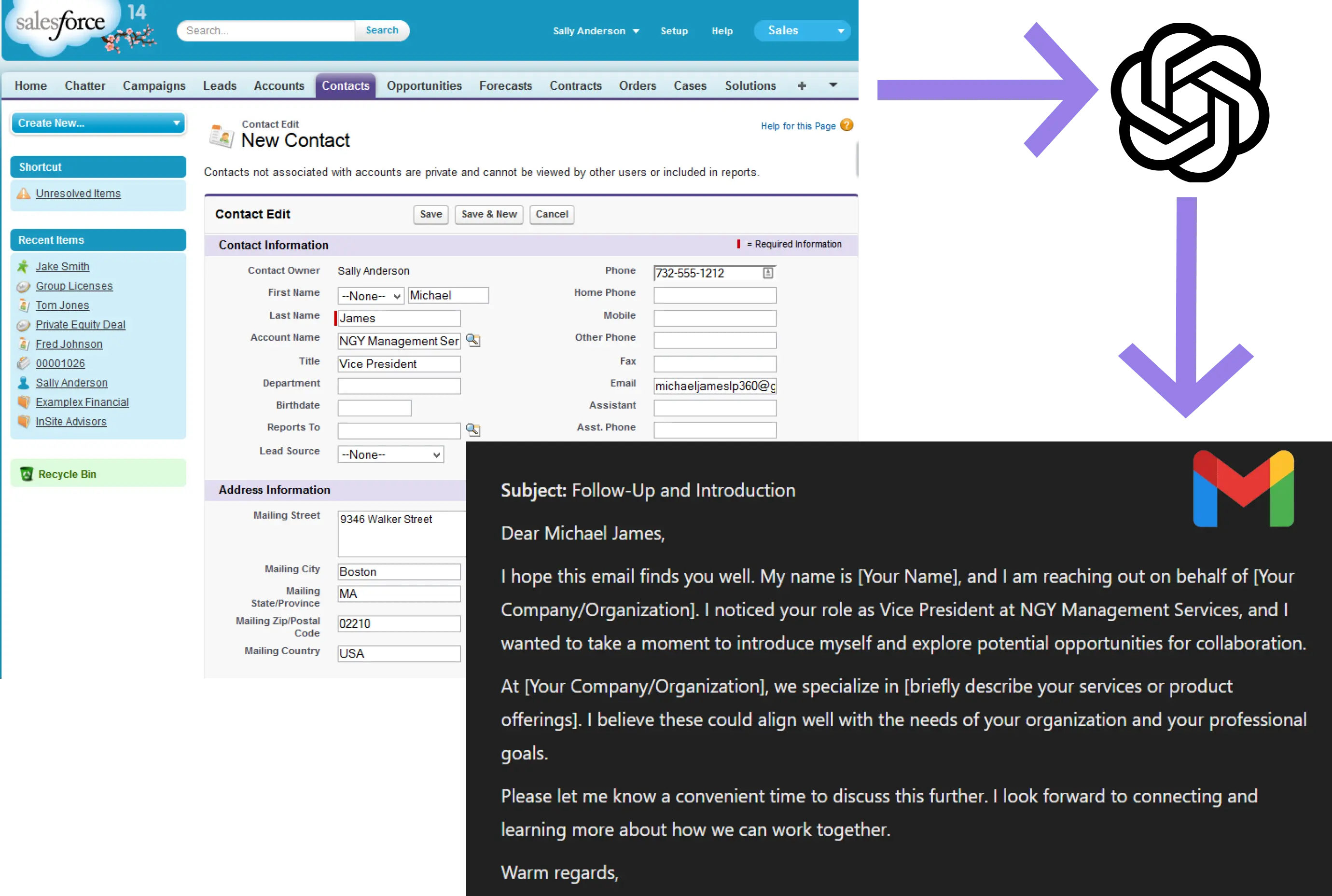1332x896 pixels.
Task: Open the Opportunities tab
Action: (424, 86)
